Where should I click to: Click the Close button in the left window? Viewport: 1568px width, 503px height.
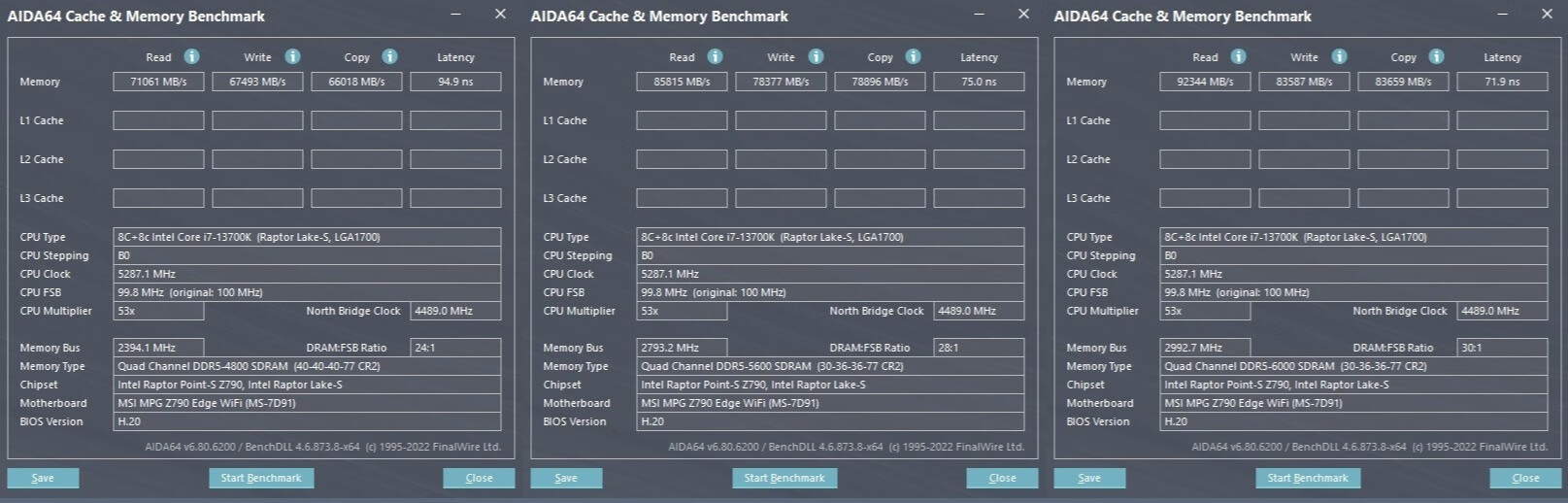click(x=479, y=478)
